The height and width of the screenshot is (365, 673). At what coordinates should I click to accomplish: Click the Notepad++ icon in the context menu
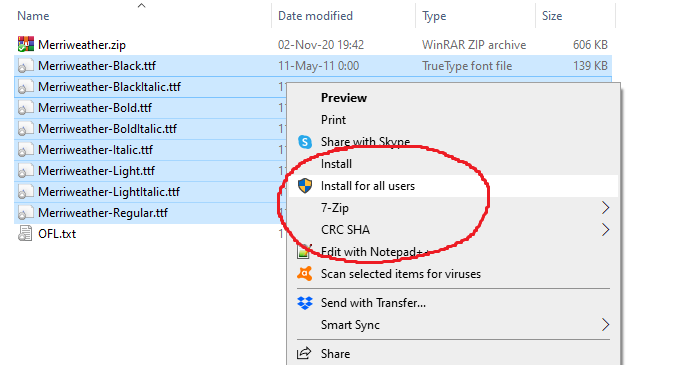coord(303,251)
